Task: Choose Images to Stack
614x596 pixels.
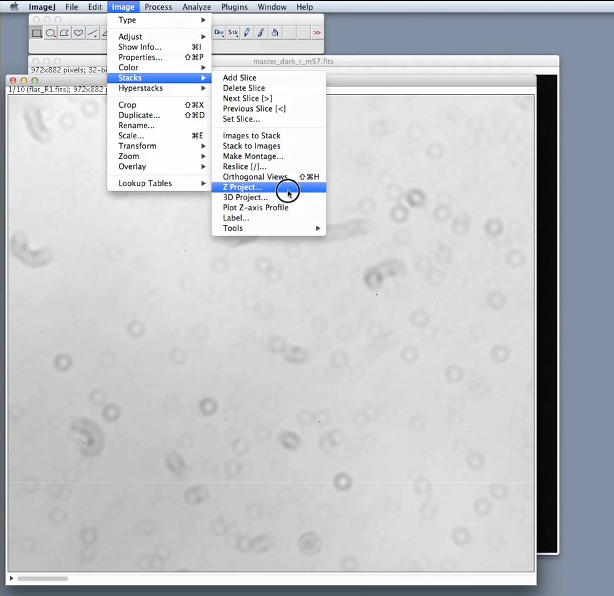Action: click(269, 135)
